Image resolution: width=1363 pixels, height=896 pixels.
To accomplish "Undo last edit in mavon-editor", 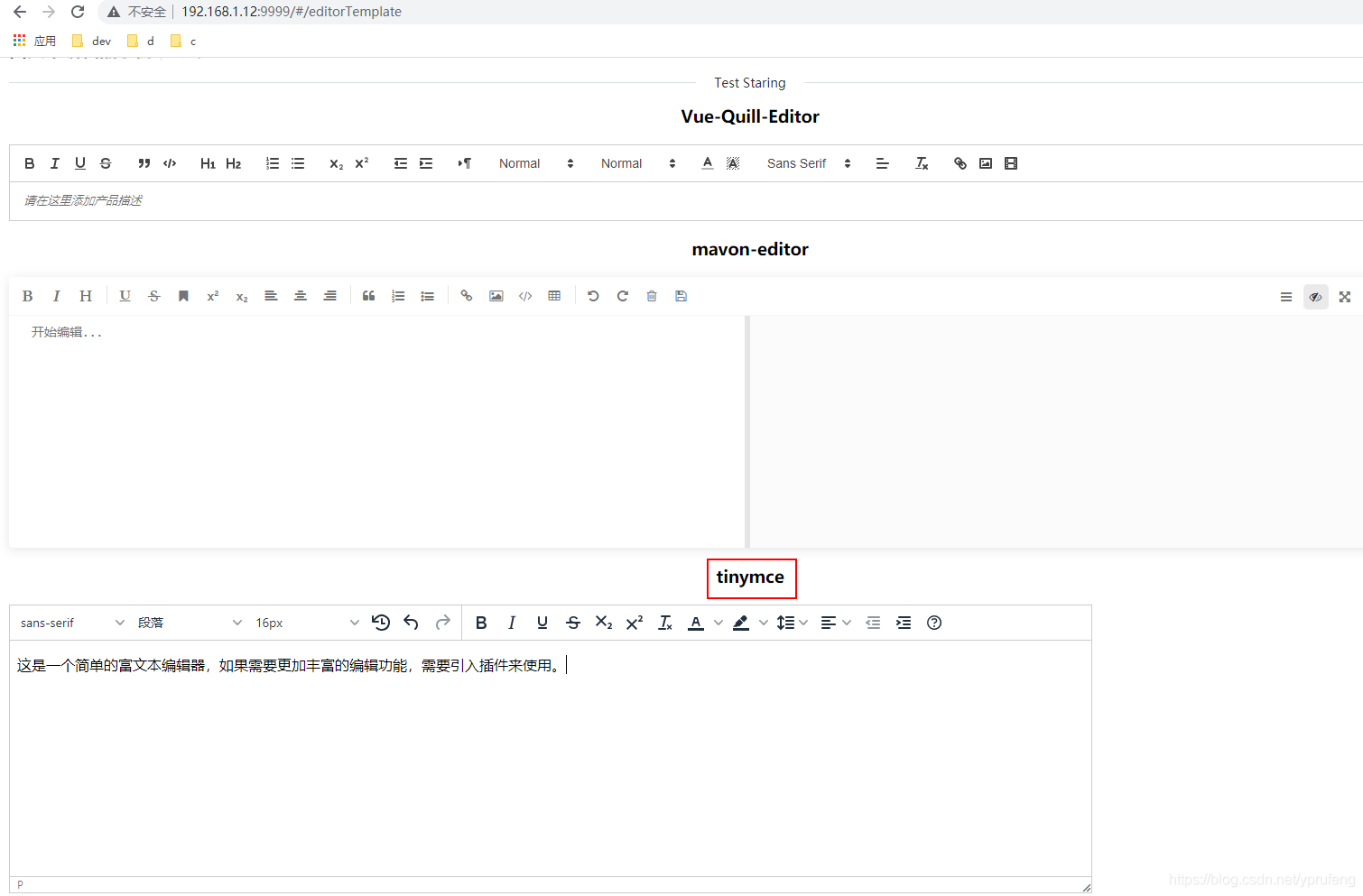I will (x=593, y=296).
